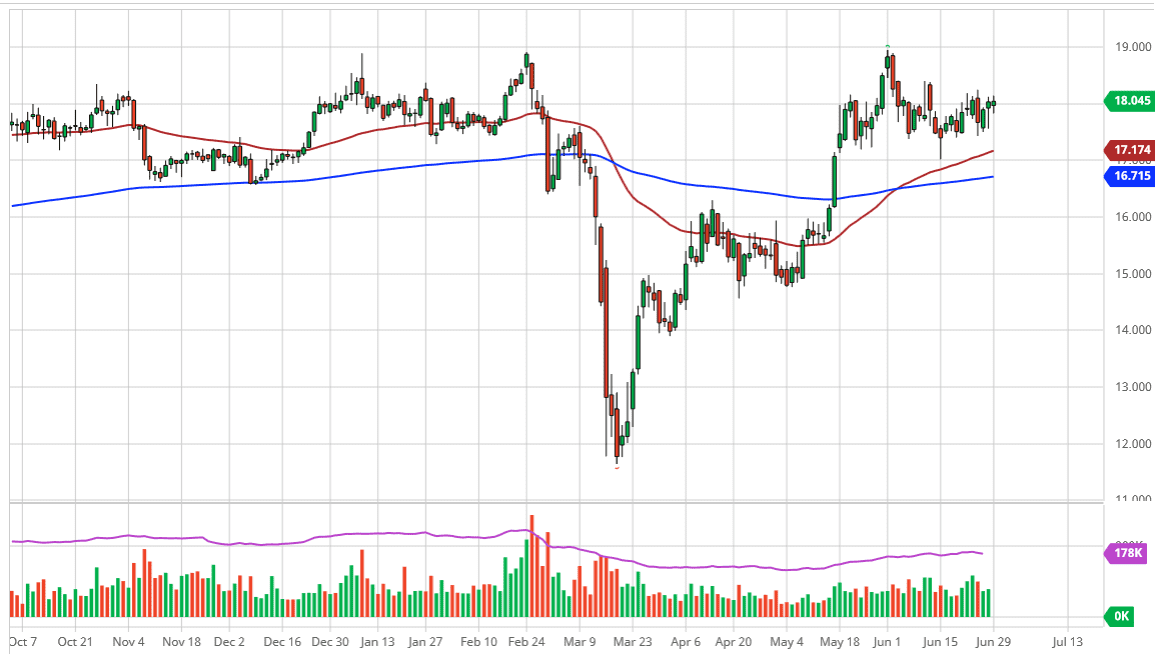Image resolution: width=1157 pixels, height=655 pixels.
Task: Select the Dec 16 date label
Action: 283,641
